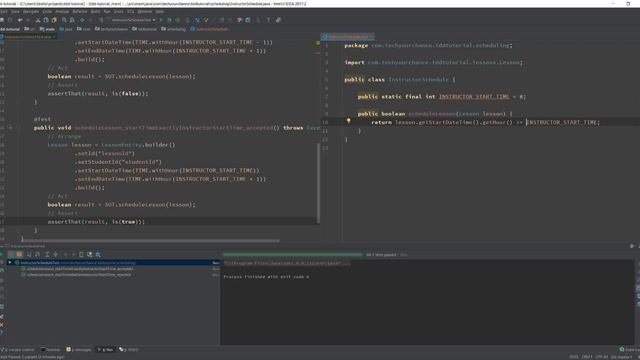
Task: Open the run configuration dropdown
Action: click(x=132, y=20)
